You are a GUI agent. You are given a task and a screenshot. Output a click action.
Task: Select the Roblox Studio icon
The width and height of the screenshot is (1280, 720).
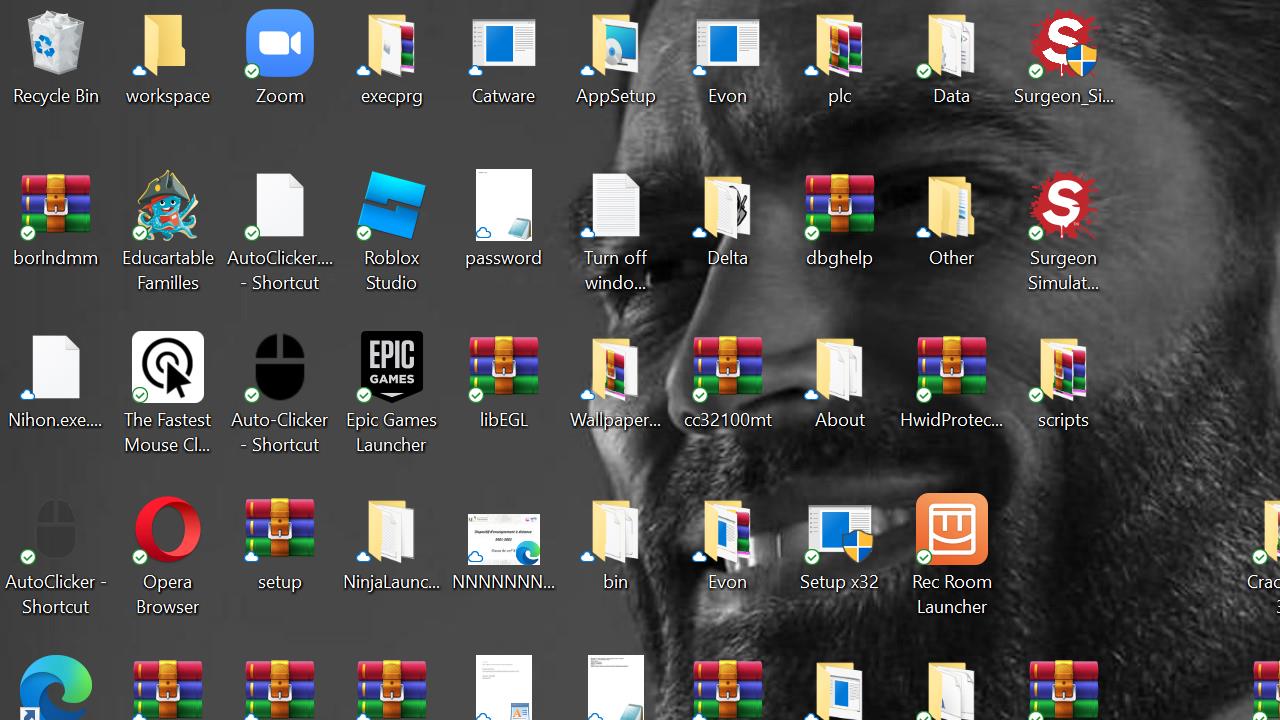pyautogui.click(x=391, y=207)
